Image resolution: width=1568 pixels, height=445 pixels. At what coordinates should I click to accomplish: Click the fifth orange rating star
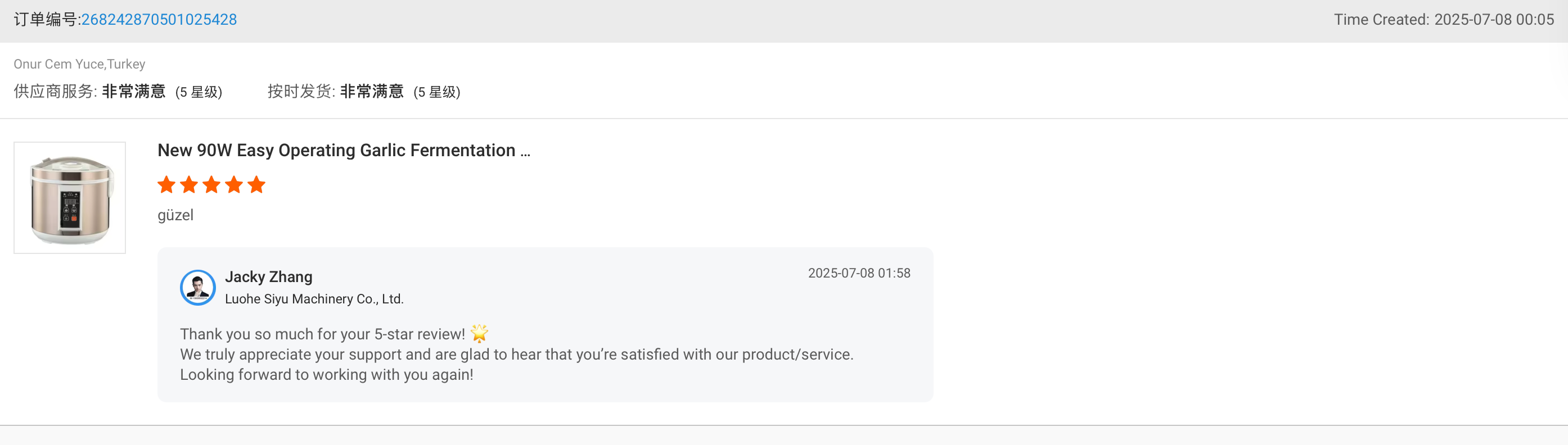click(x=257, y=184)
